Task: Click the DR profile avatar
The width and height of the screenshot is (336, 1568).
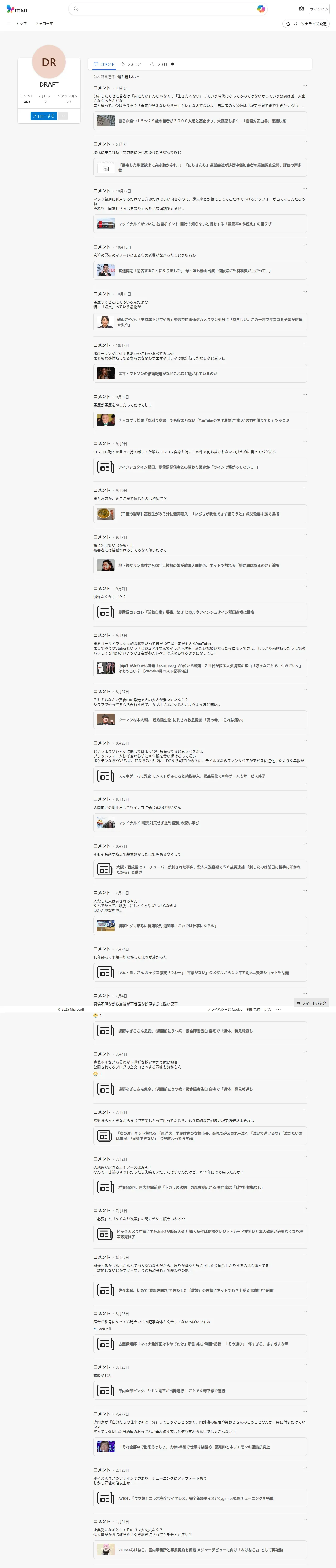Action: pyautogui.click(x=49, y=61)
